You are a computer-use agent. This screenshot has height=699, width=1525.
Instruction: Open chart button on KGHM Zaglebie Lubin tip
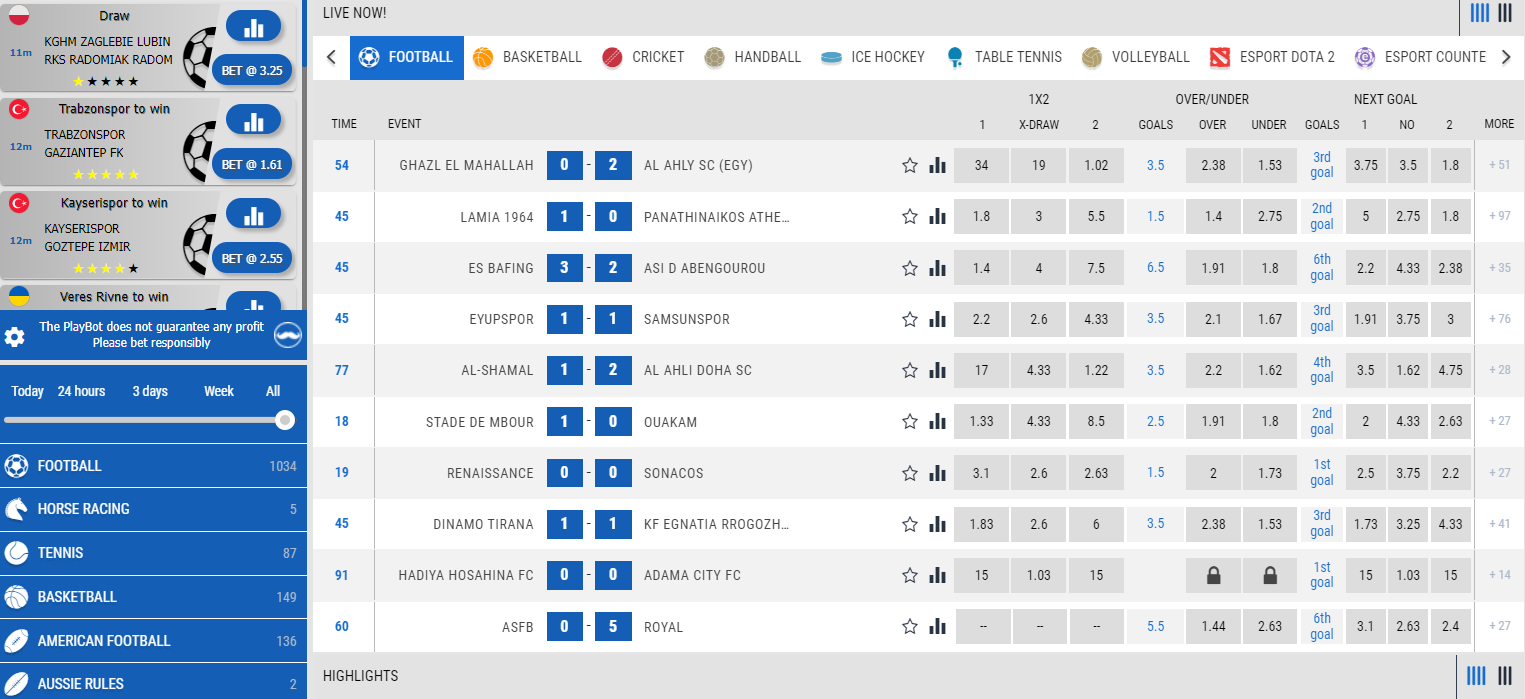pos(253,27)
